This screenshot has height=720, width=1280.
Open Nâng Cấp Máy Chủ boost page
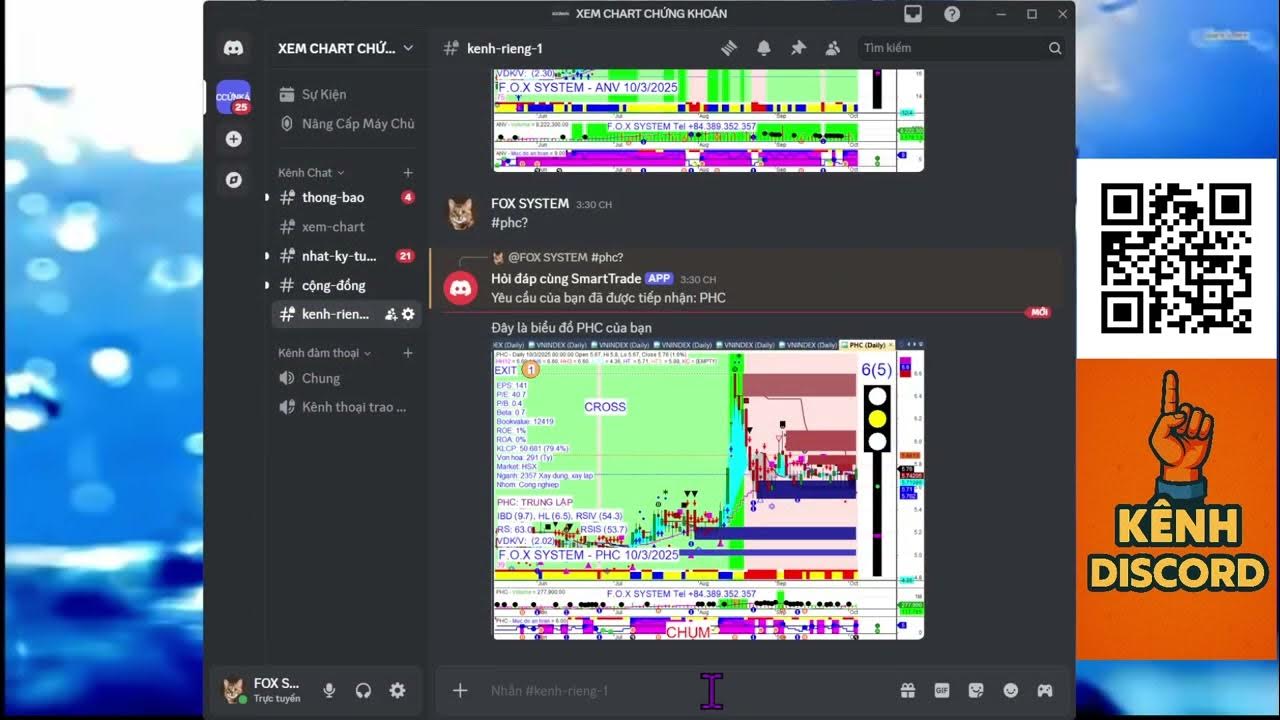pos(345,124)
